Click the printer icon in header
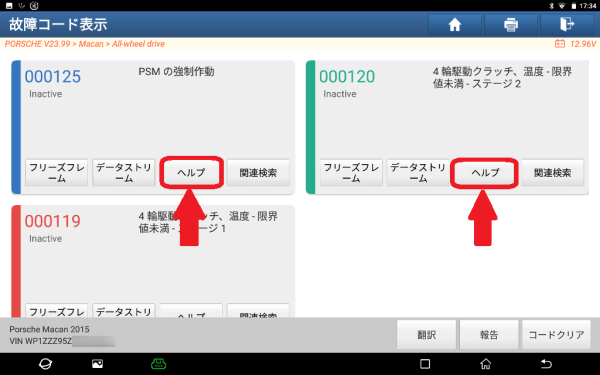Screen dimensions: 600x375 (511, 25)
